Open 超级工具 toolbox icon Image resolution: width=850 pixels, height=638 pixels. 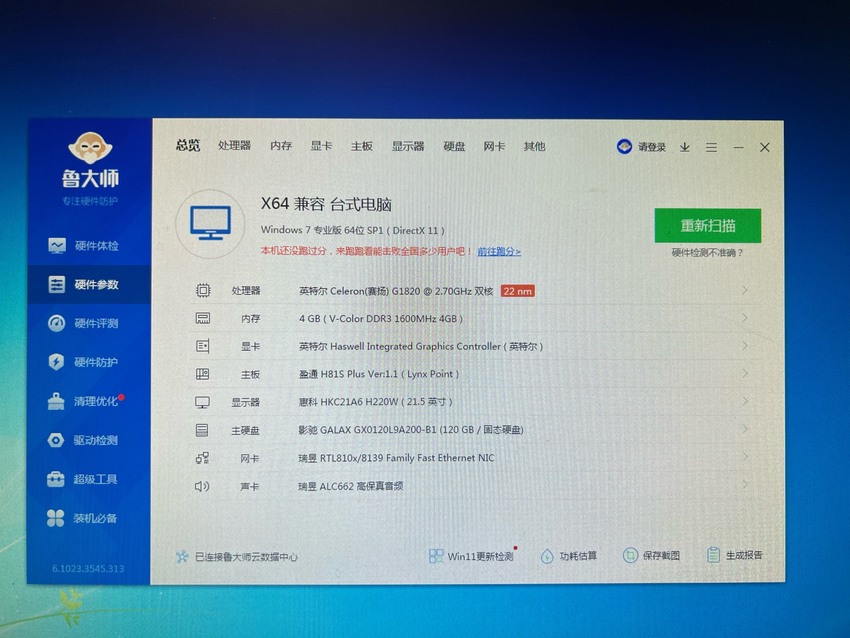tap(56, 479)
